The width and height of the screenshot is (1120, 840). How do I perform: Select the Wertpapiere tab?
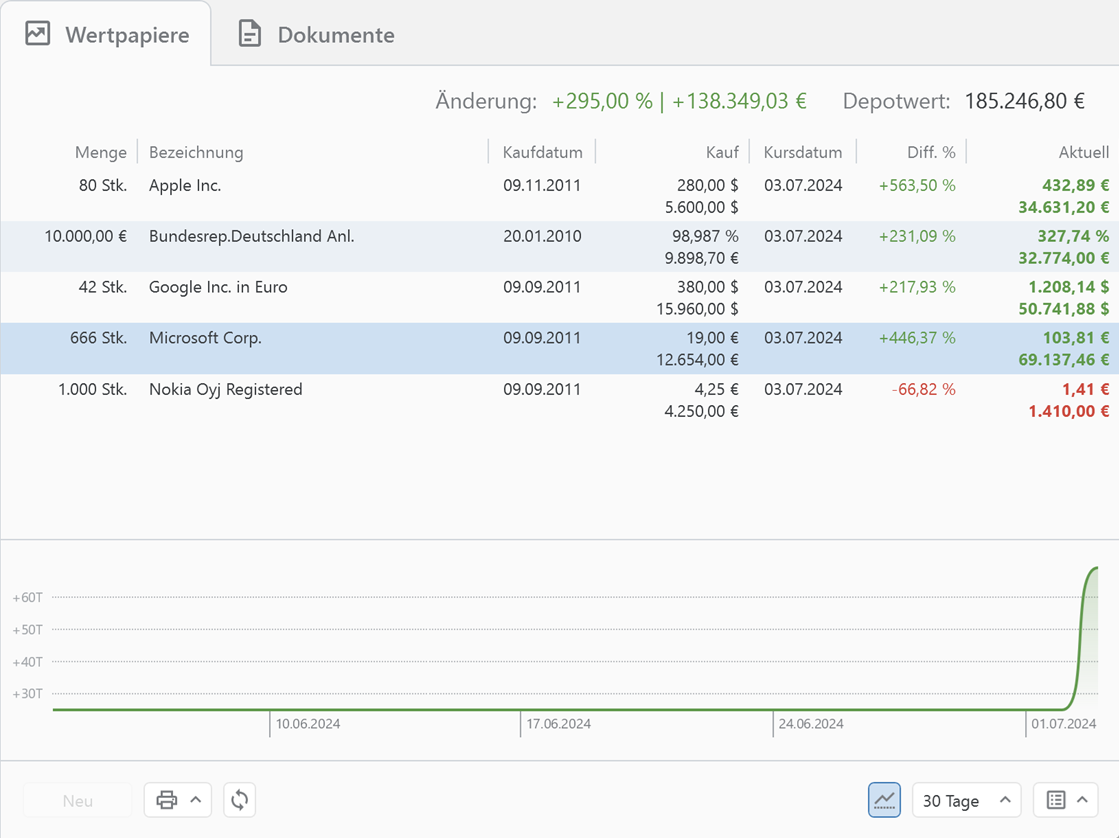(x=107, y=35)
